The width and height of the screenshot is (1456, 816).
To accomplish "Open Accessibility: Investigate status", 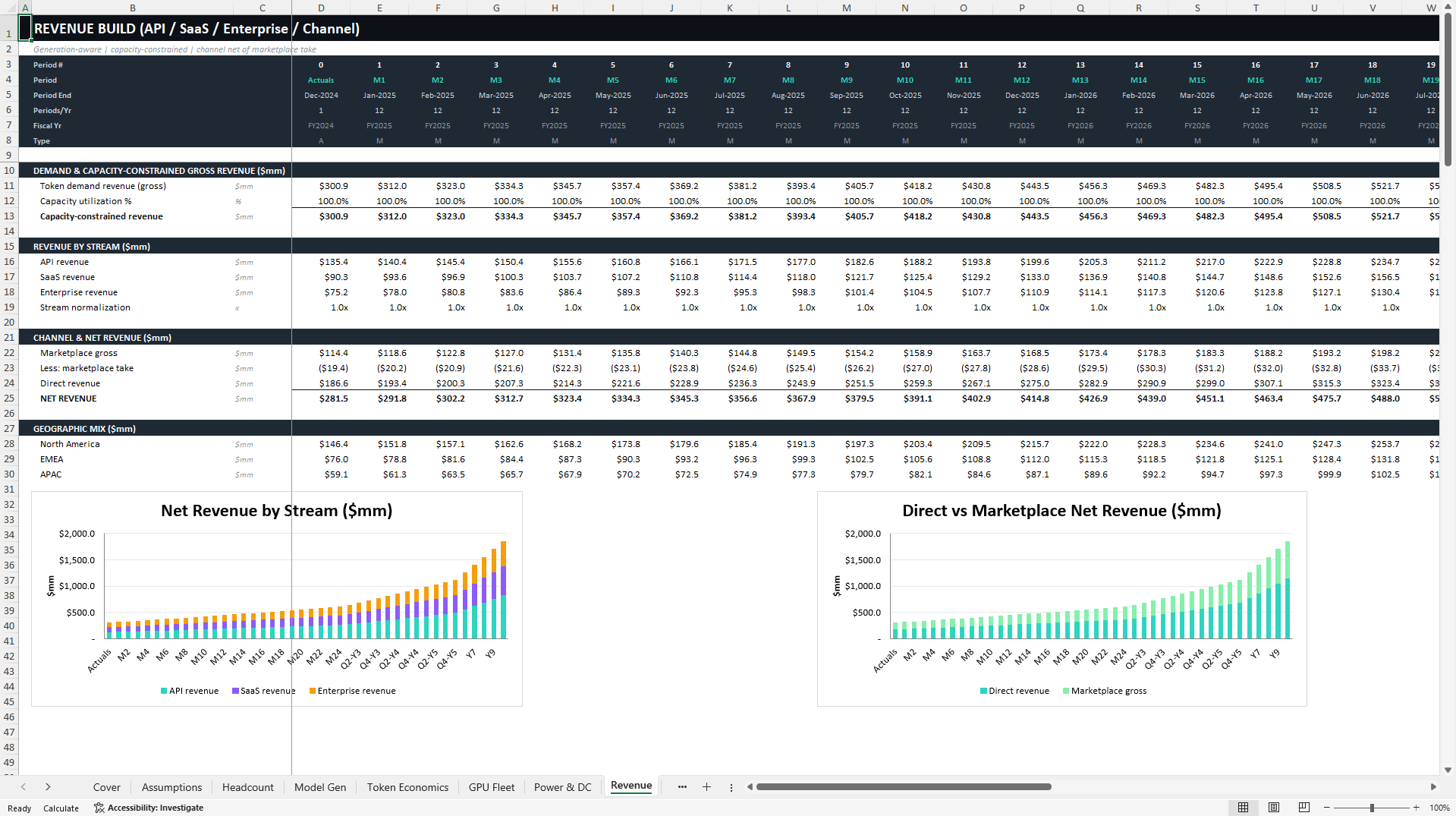I will [x=149, y=808].
